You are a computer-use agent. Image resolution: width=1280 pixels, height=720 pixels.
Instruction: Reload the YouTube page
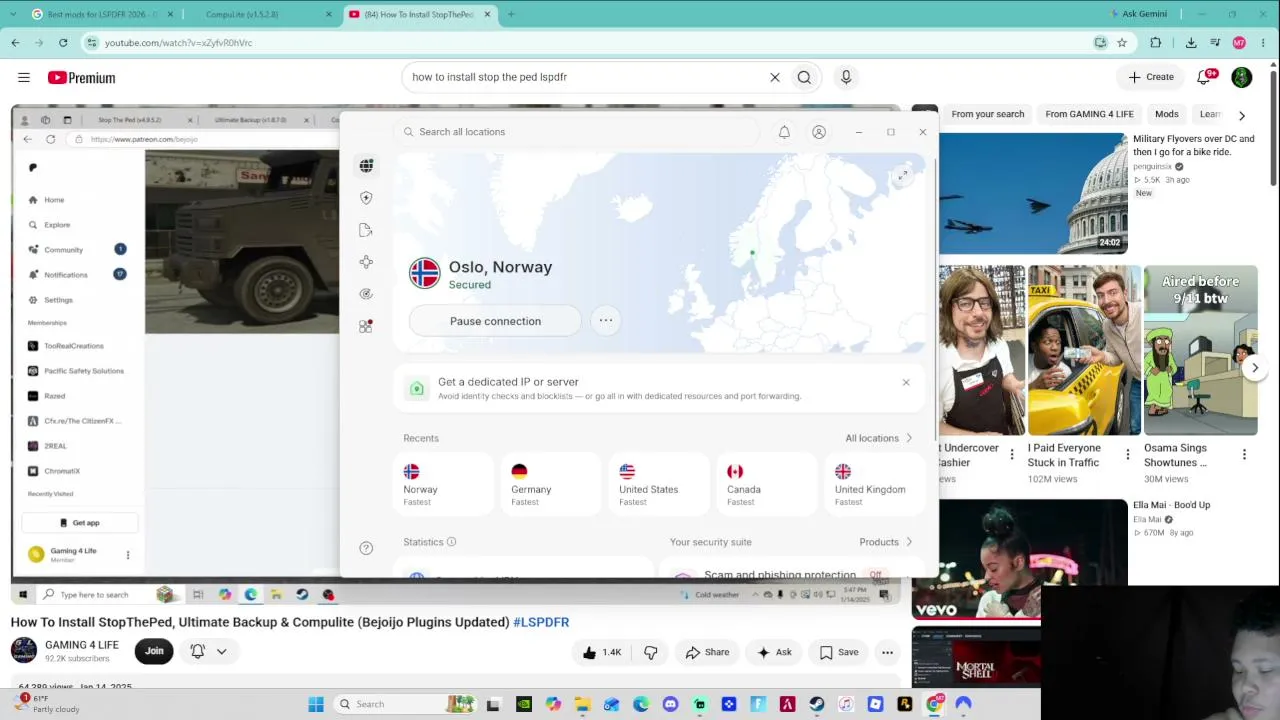(63, 43)
